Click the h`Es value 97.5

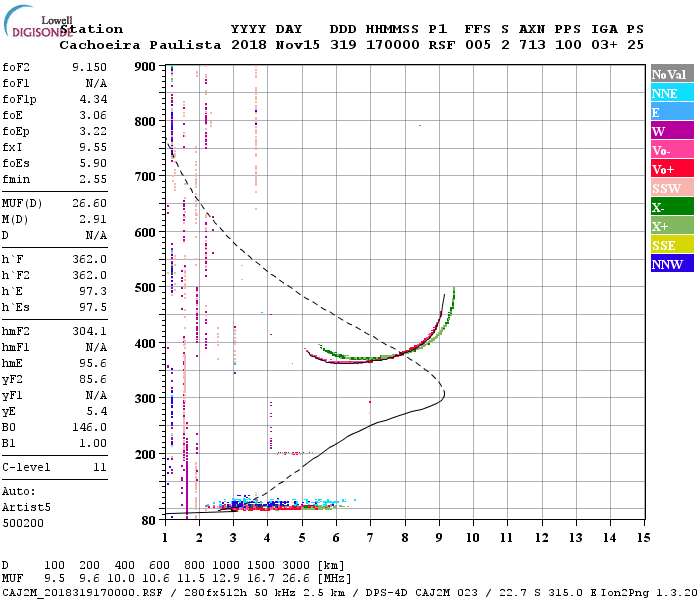93,308
